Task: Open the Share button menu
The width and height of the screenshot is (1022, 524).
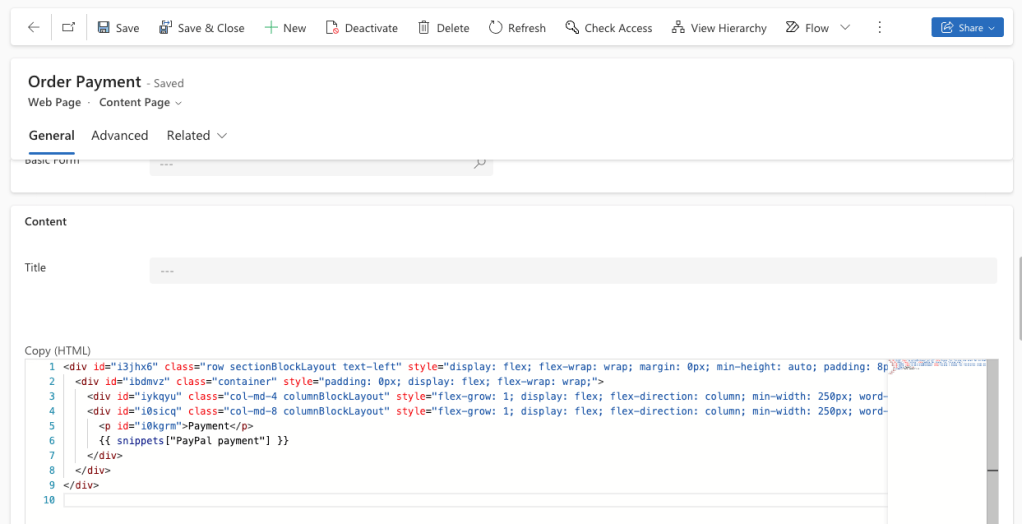Action: [967, 28]
